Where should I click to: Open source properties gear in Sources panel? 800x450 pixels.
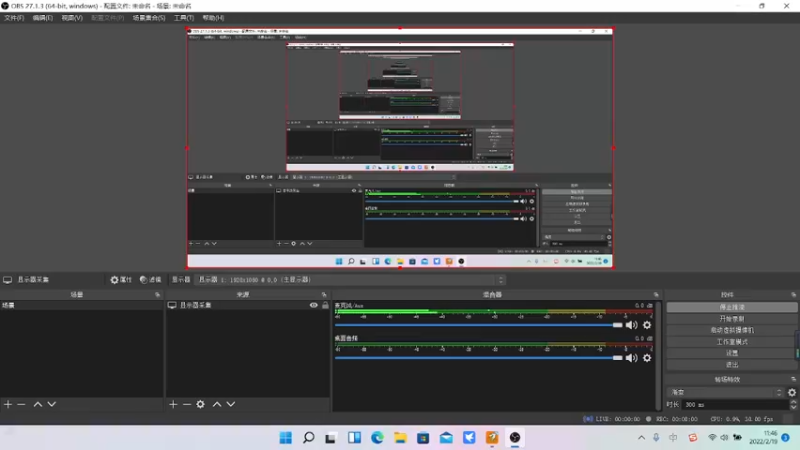201,404
